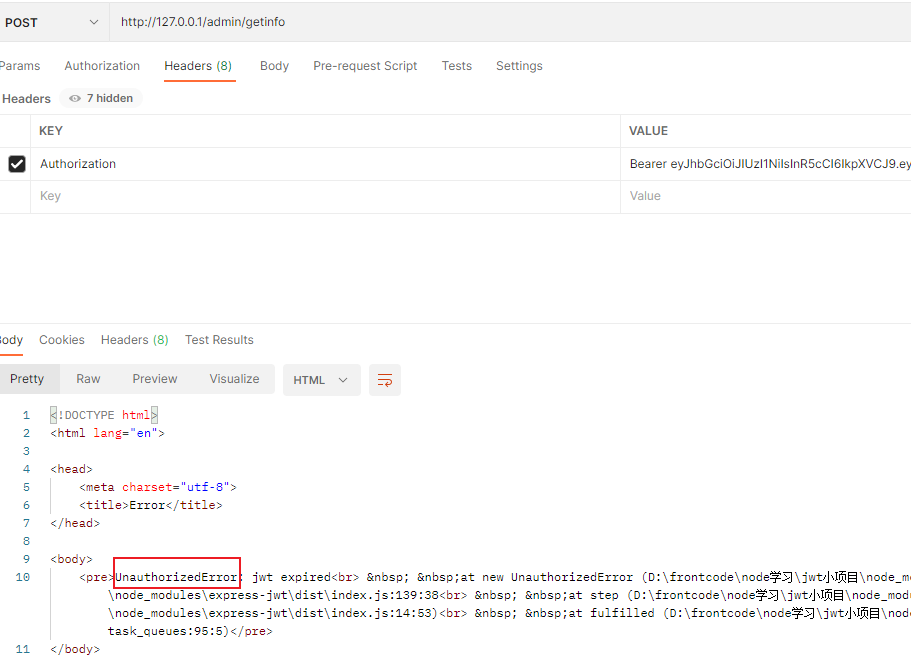911x658 pixels.
Task: Click the request URL field
Action: coord(510,23)
